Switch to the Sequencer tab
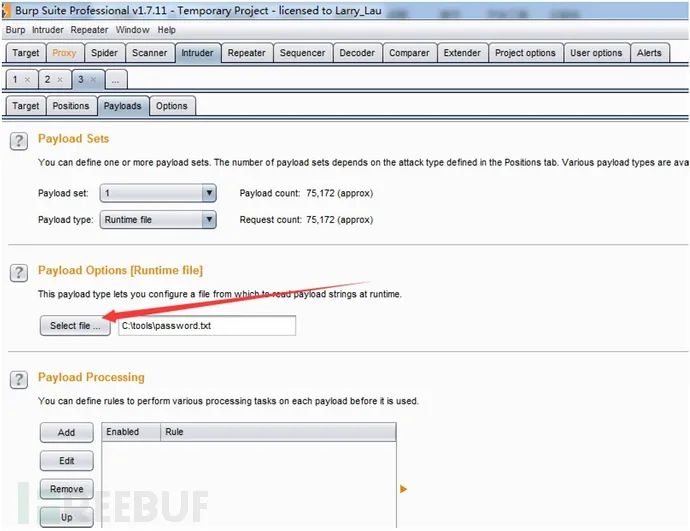Screen dimensions: 690x531 (x=302, y=53)
